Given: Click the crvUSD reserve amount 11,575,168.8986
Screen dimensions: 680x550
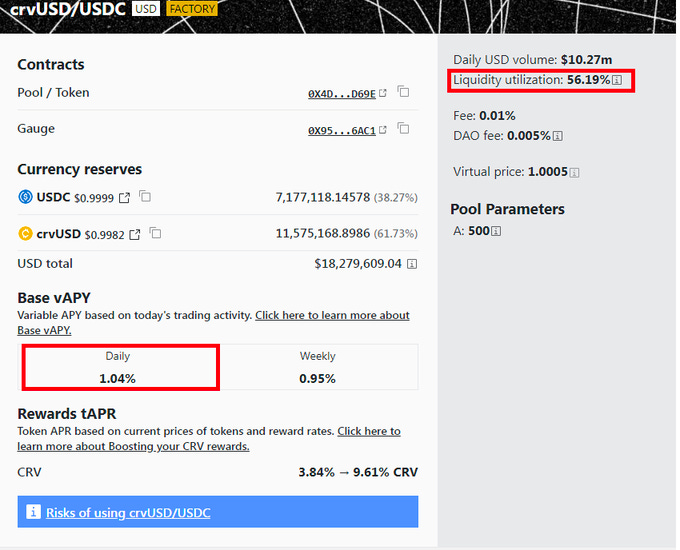Looking at the screenshot, I should click(323, 233).
